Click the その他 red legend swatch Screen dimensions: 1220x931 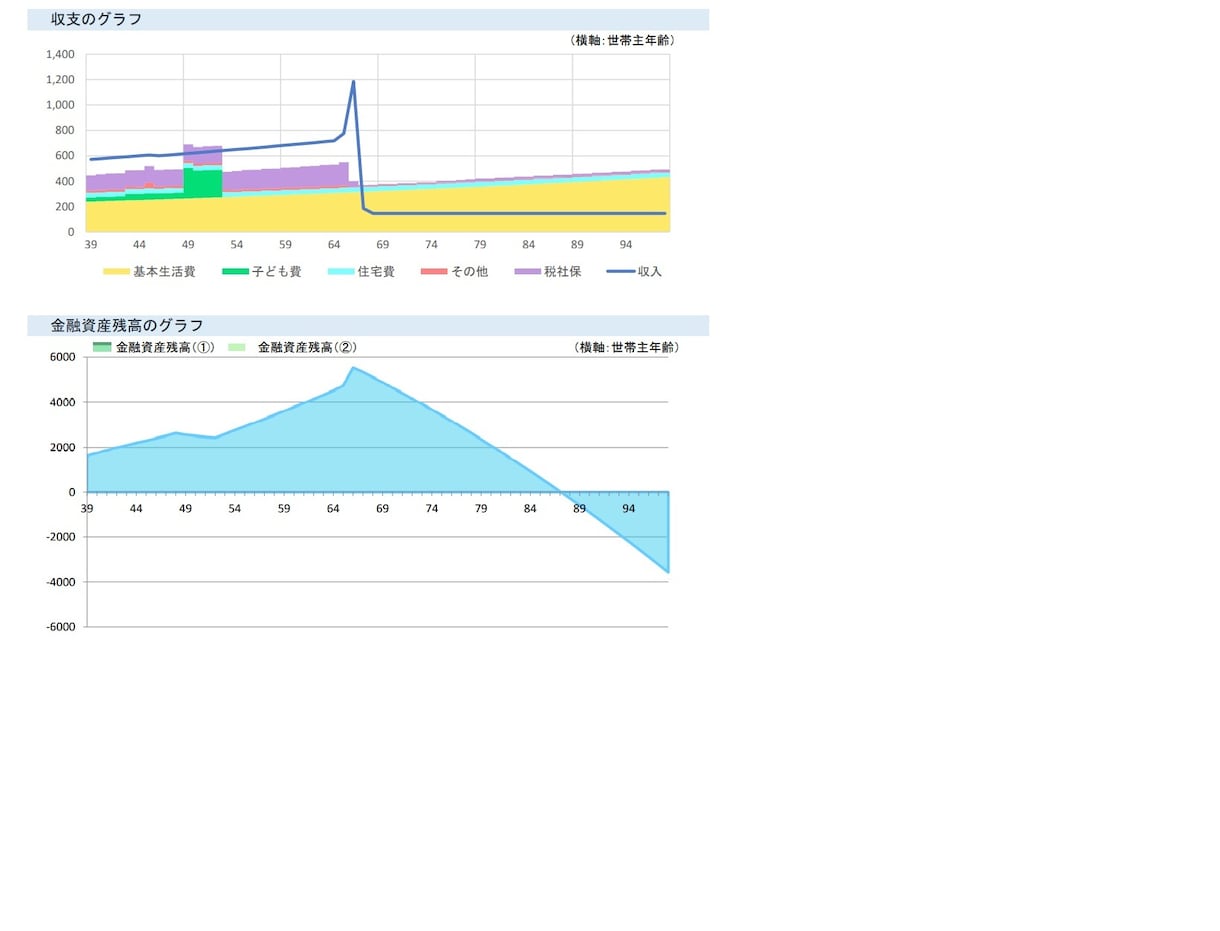point(434,272)
